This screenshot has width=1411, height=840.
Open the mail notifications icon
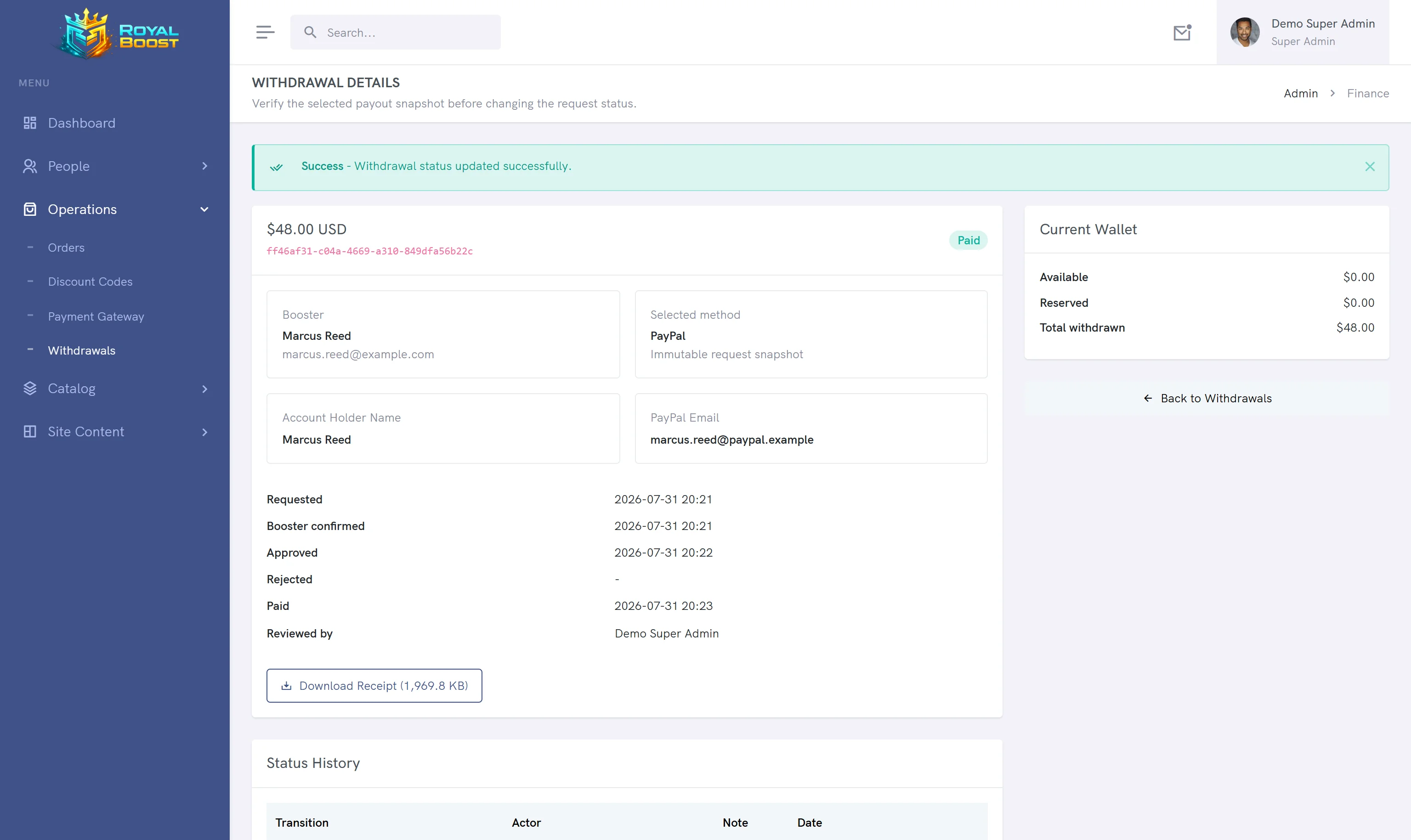click(1182, 33)
